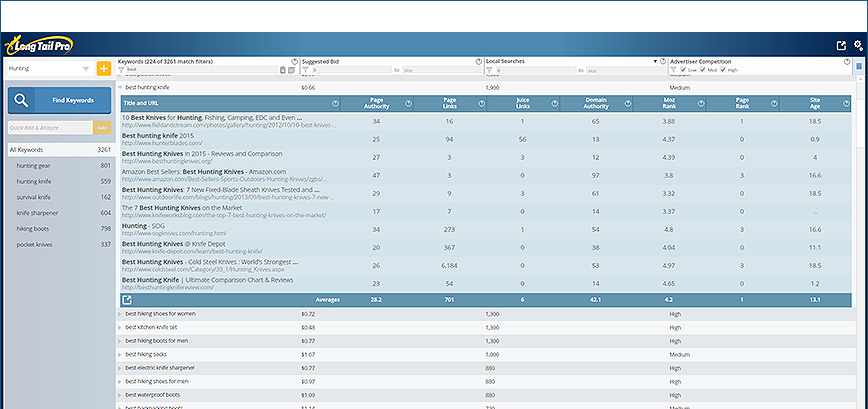Screen dimensions: 868x409
Task: Select the pocket knives keyword group
Action: pos(60,244)
